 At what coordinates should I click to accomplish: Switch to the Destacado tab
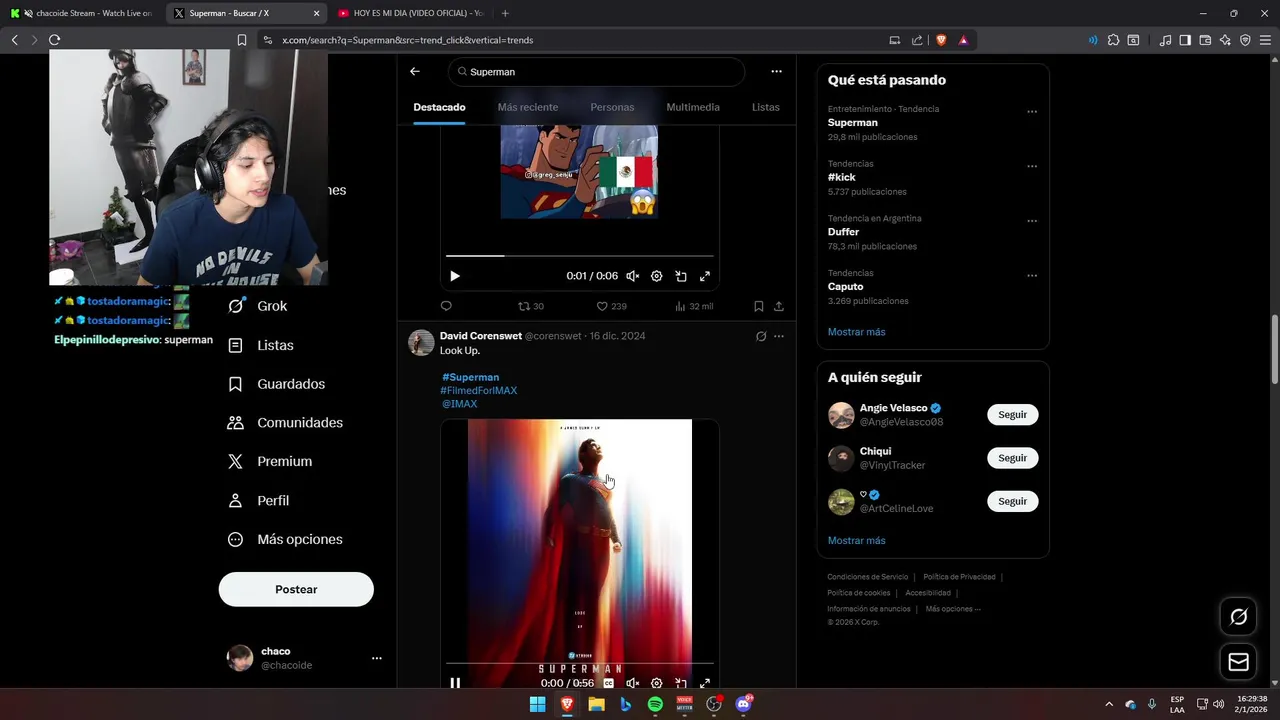coord(439,107)
